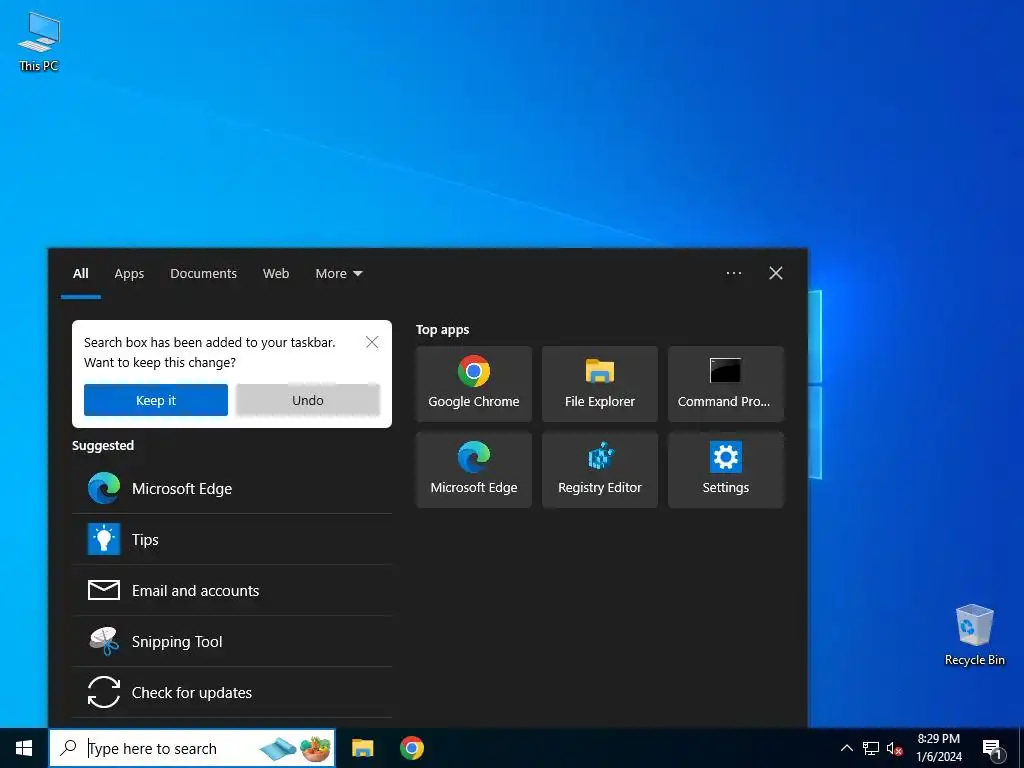Click the muted volume tray icon
The width and height of the screenshot is (1024, 768).
coord(894,748)
